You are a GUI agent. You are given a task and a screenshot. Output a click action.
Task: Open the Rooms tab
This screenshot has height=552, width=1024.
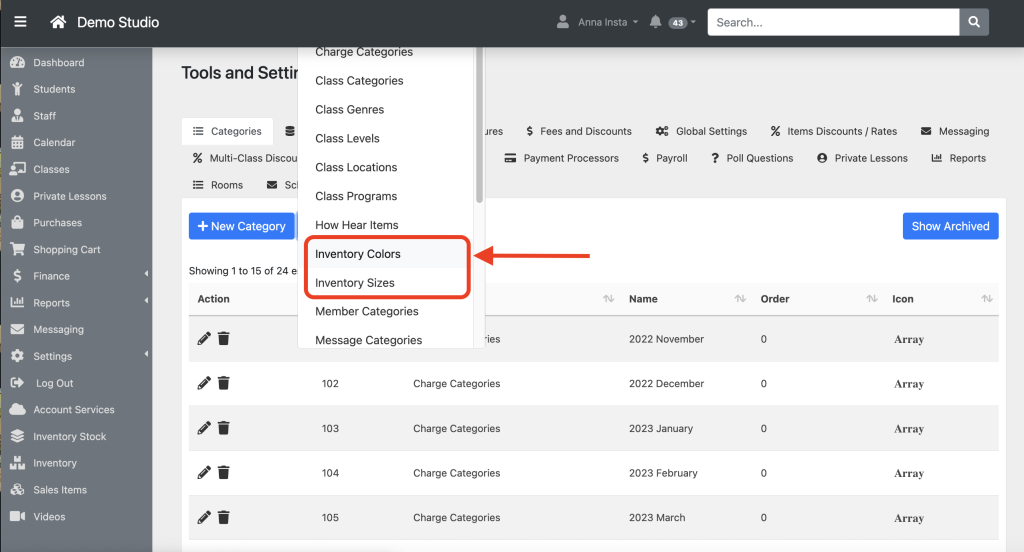coord(218,185)
